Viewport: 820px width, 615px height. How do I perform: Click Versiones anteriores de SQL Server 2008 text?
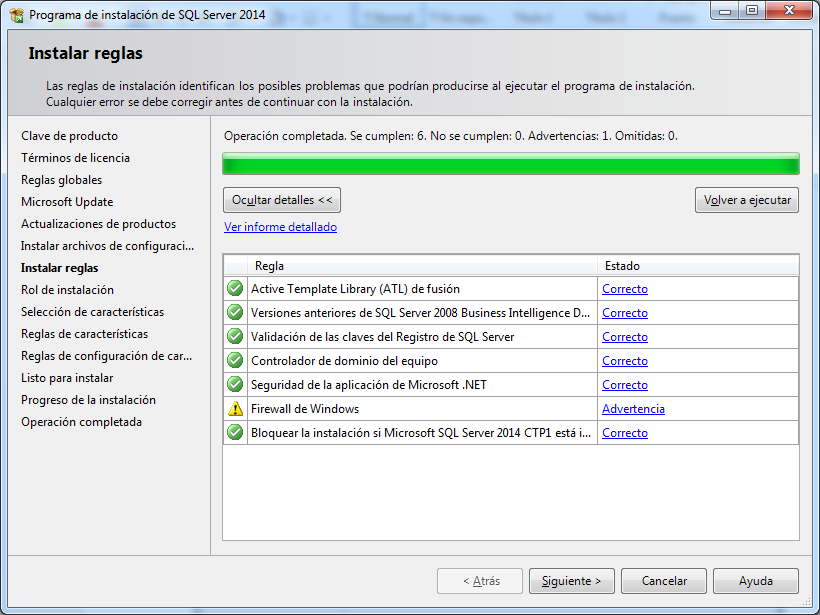pyautogui.click(x=420, y=313)
